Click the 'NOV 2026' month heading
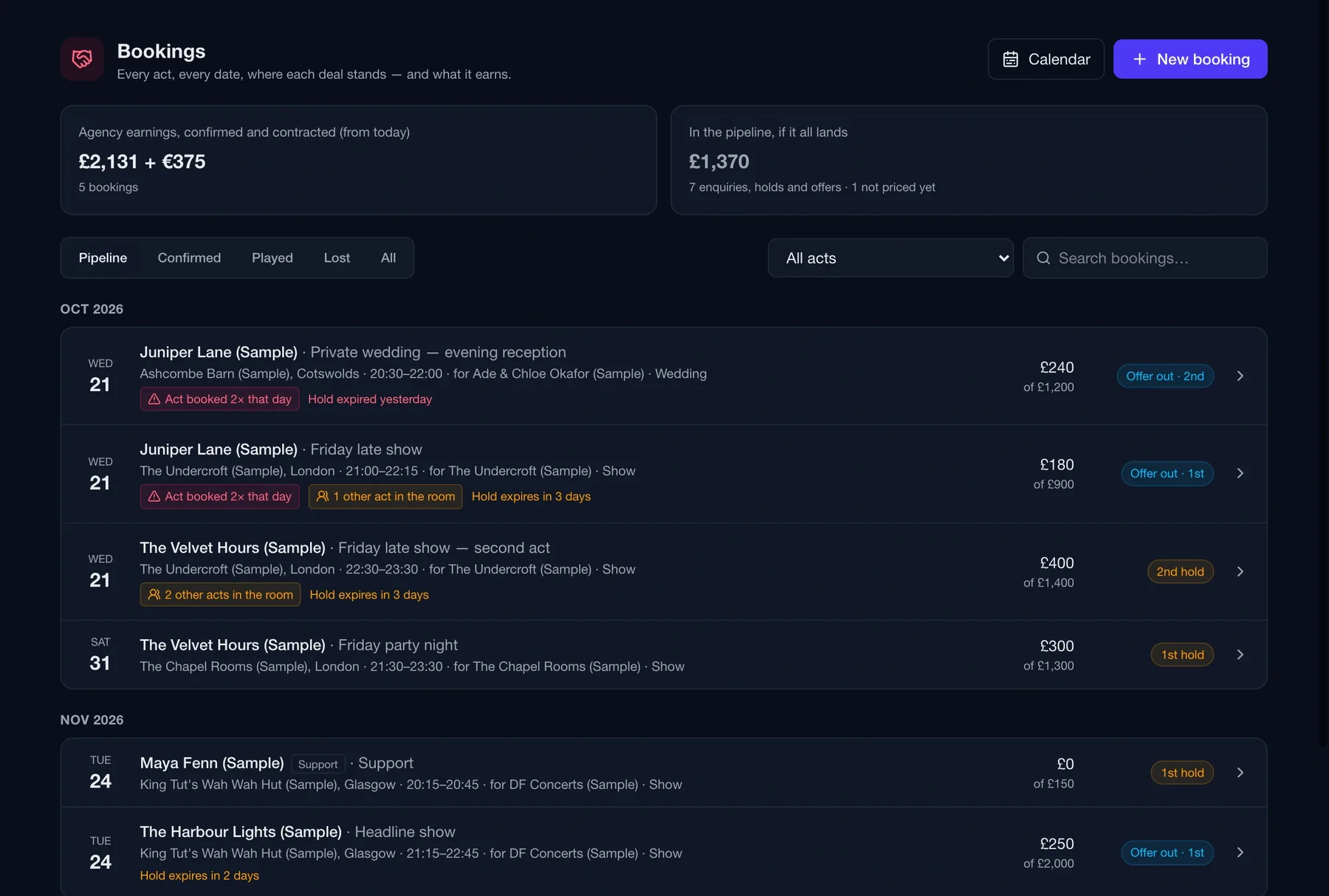This screenshot has width=1329, height=896. [x=92, y=720]
